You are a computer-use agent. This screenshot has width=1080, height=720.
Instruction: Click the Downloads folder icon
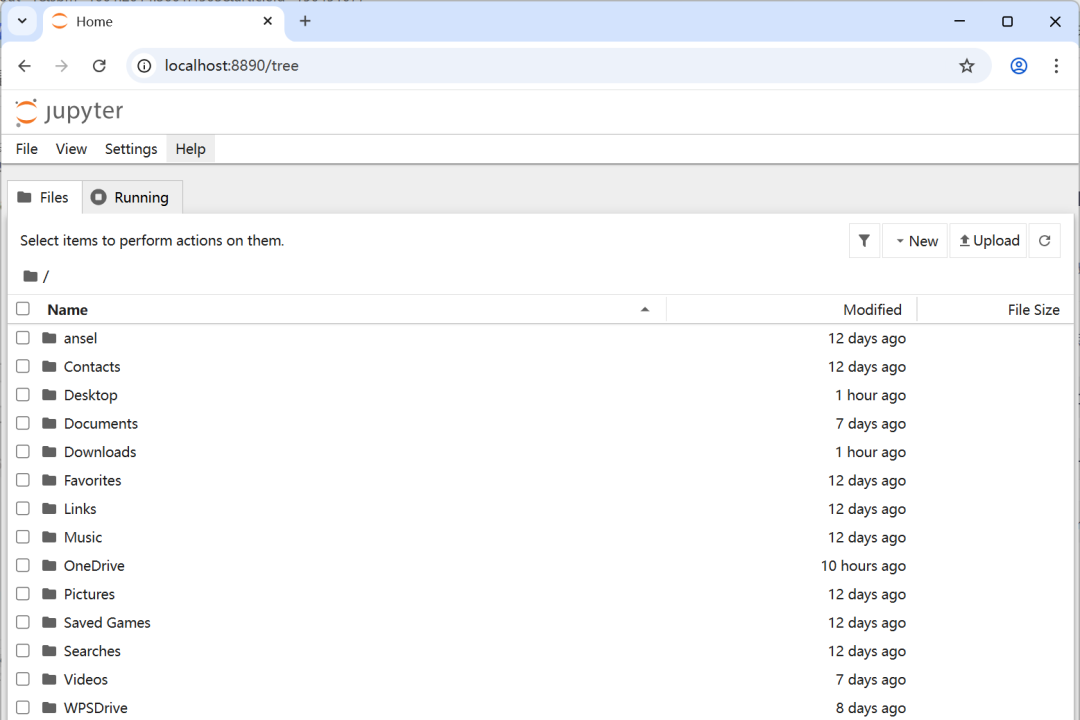(x=49, y=451)
